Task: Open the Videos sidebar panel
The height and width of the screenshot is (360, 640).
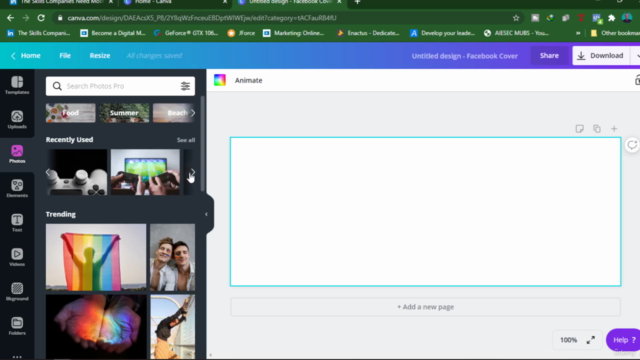Action: pos(17,257)
